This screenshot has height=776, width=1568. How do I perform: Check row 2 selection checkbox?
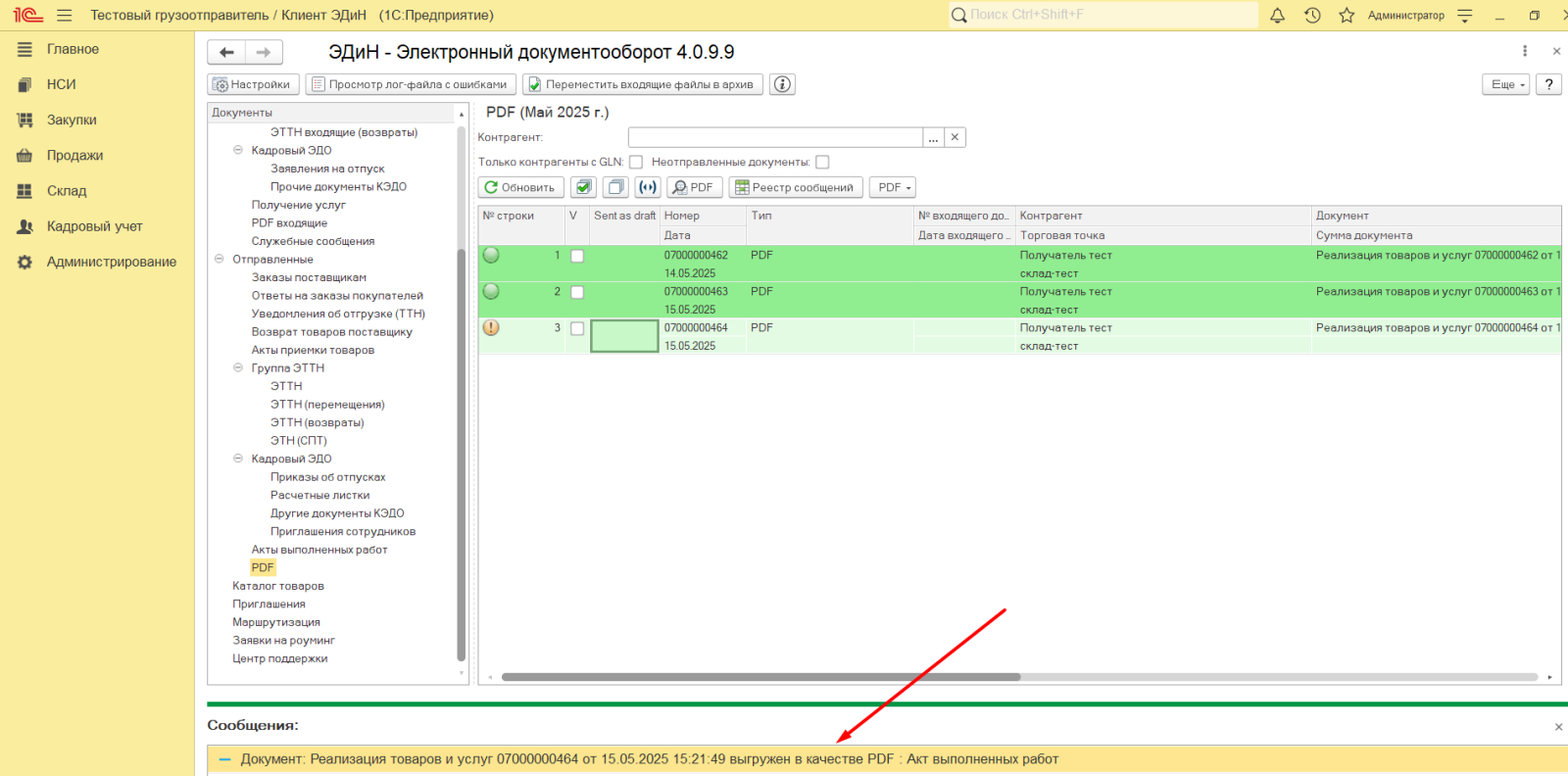pyautogui.click(x=577, y=292)
